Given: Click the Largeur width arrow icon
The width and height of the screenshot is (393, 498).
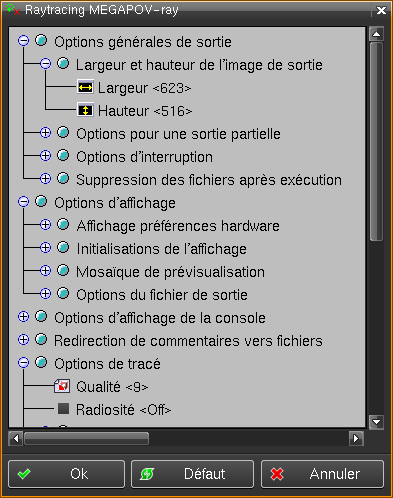Looking at the screenshot, I should coord(85,88).
